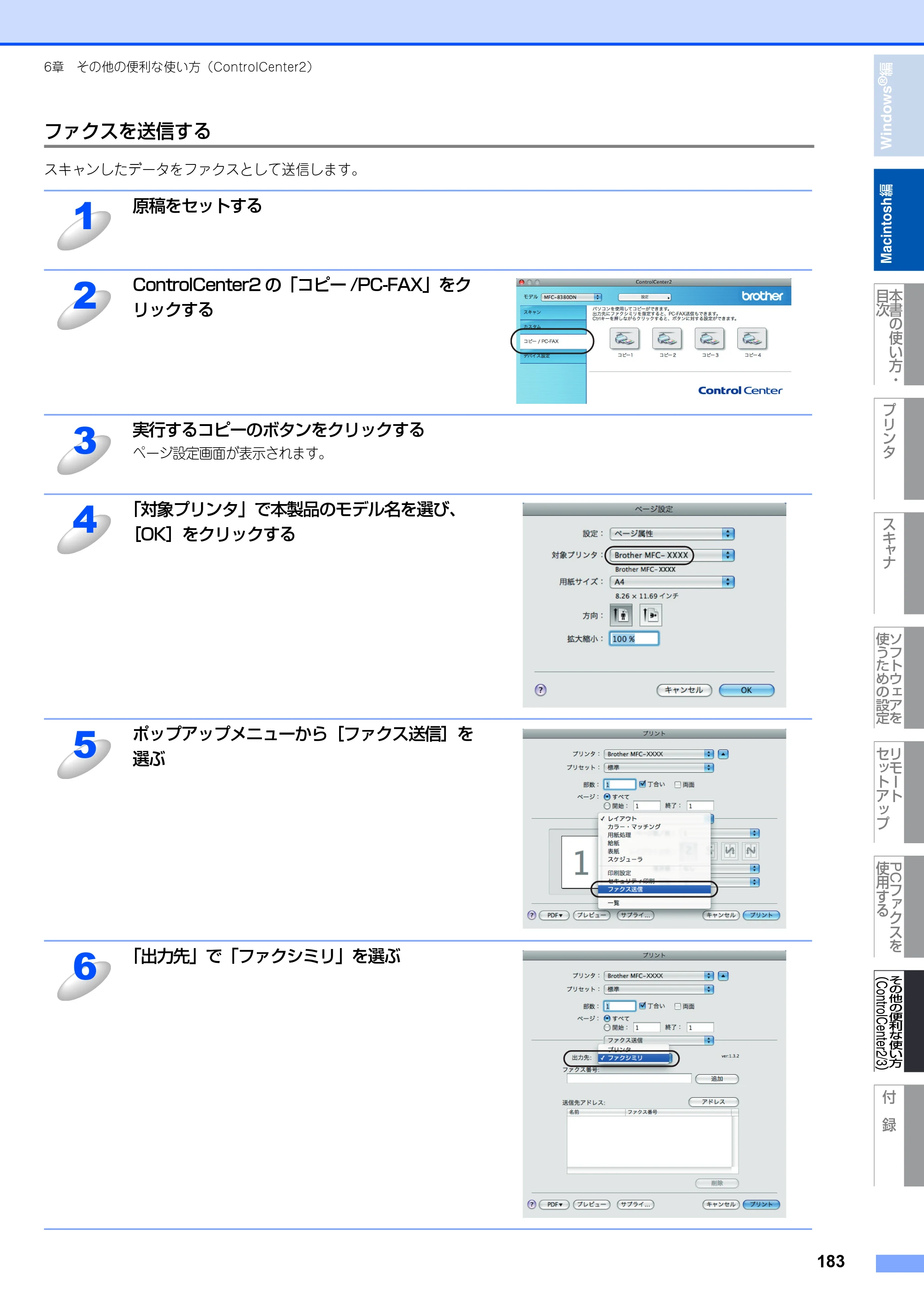Open the ファクス送信 panel dropdown in fax Print dialog
This screenshot has width=924, height=1308.
(x=659, y=1040)
